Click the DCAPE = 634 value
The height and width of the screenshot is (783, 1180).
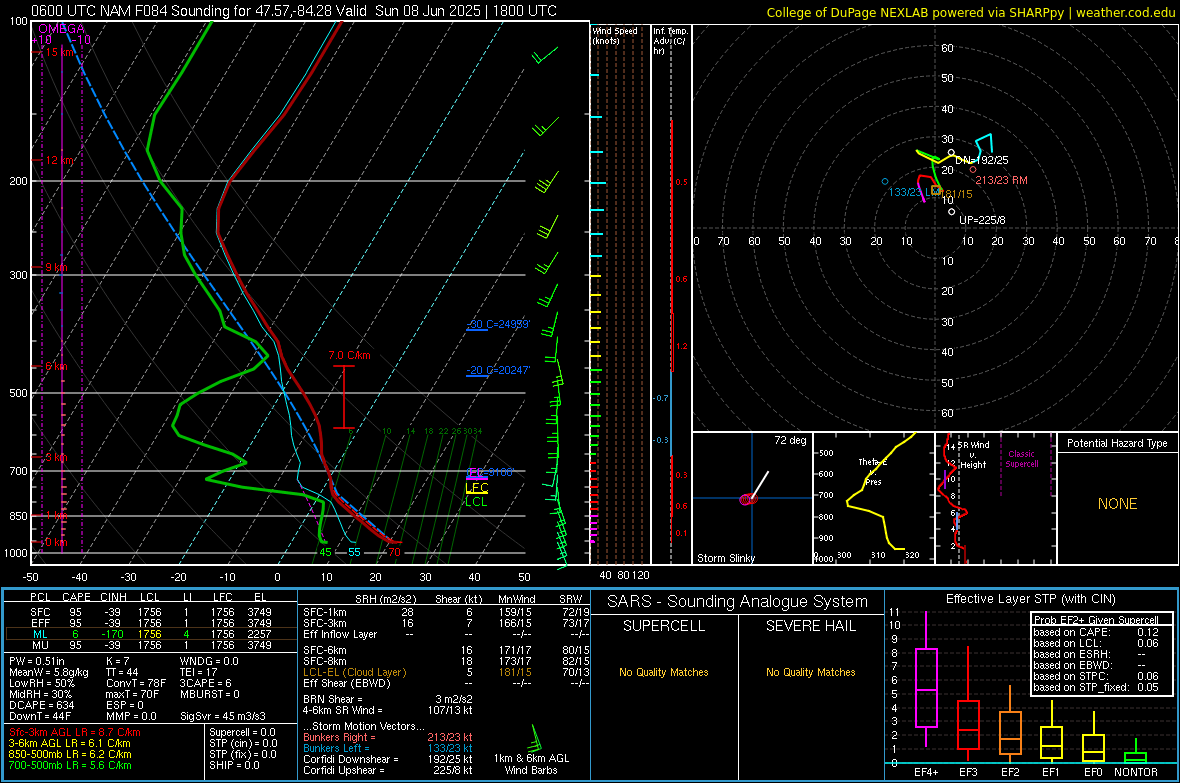pyautogui.click(x=41, y=705)
